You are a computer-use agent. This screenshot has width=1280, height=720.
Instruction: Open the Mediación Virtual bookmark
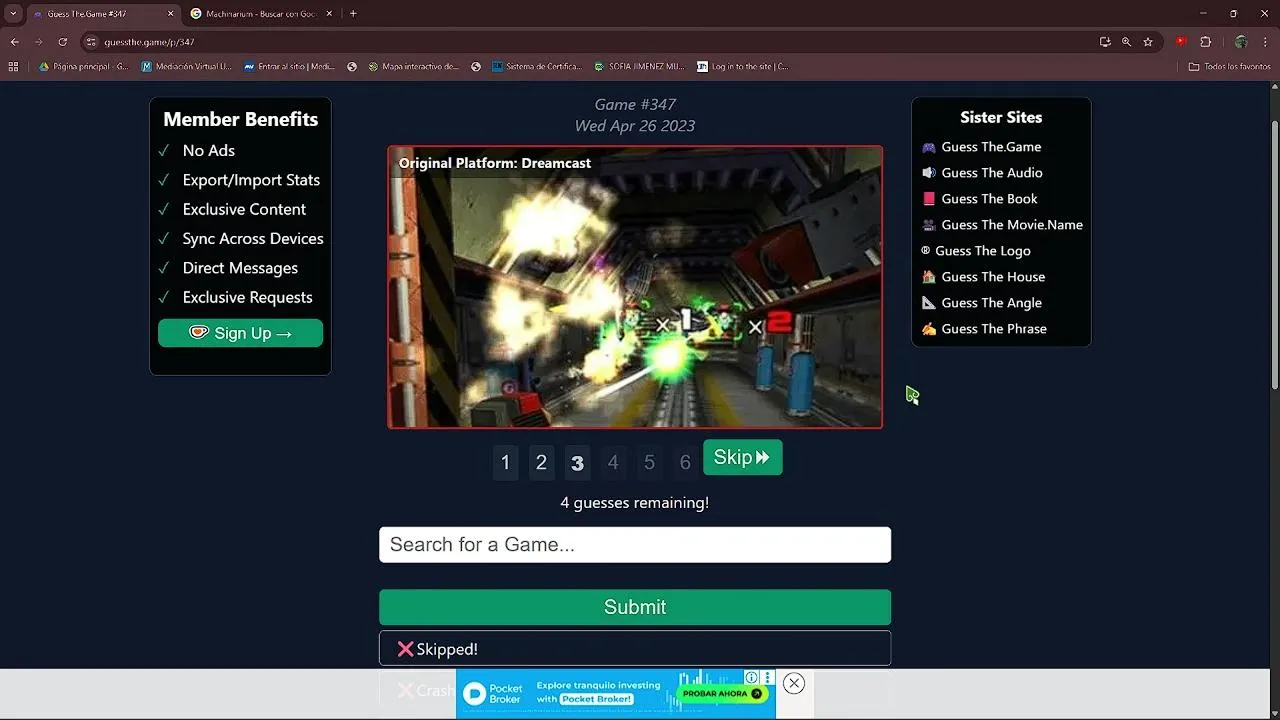point(187,67)
